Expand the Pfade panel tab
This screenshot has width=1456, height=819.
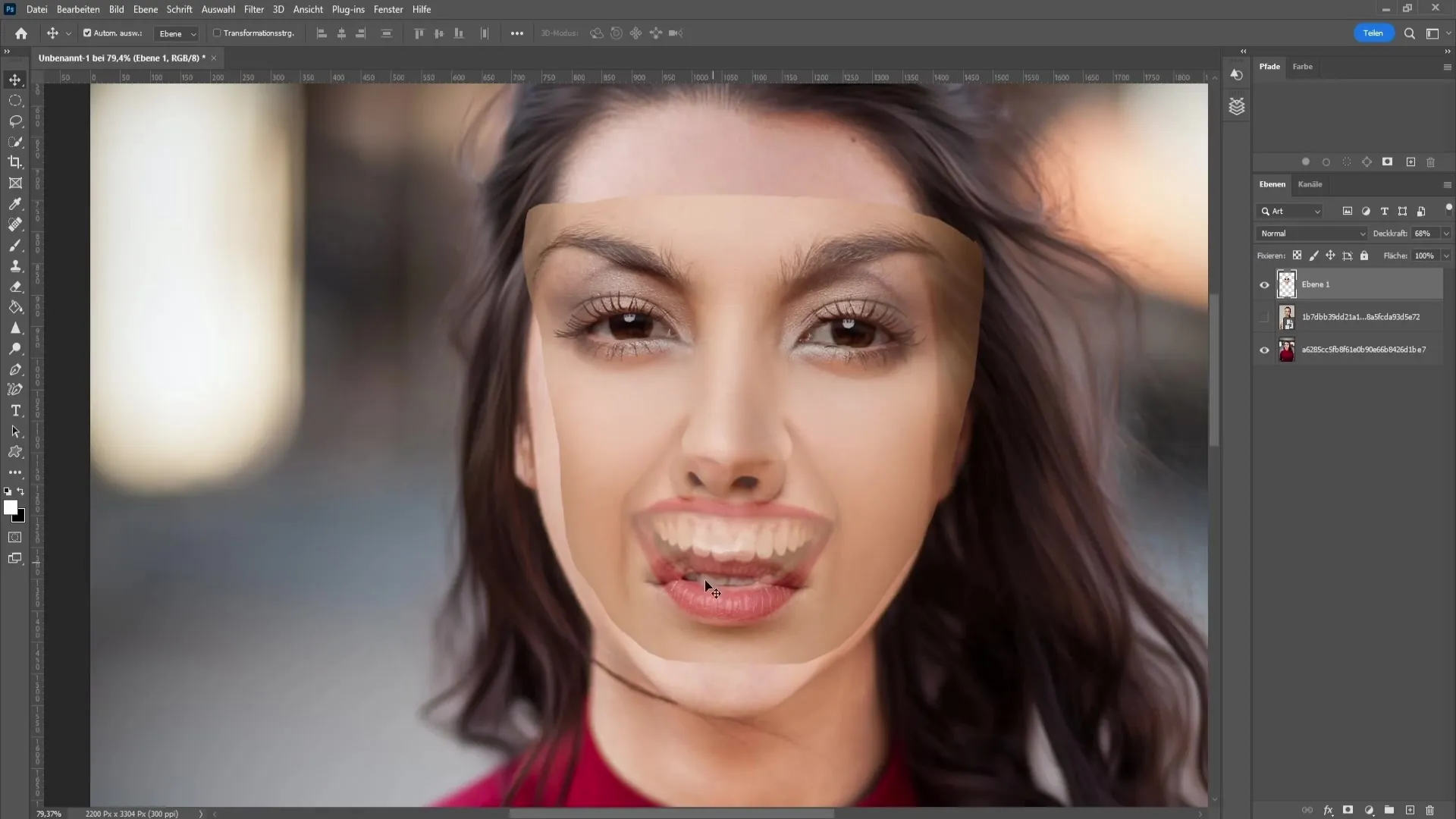point(1270,66)
